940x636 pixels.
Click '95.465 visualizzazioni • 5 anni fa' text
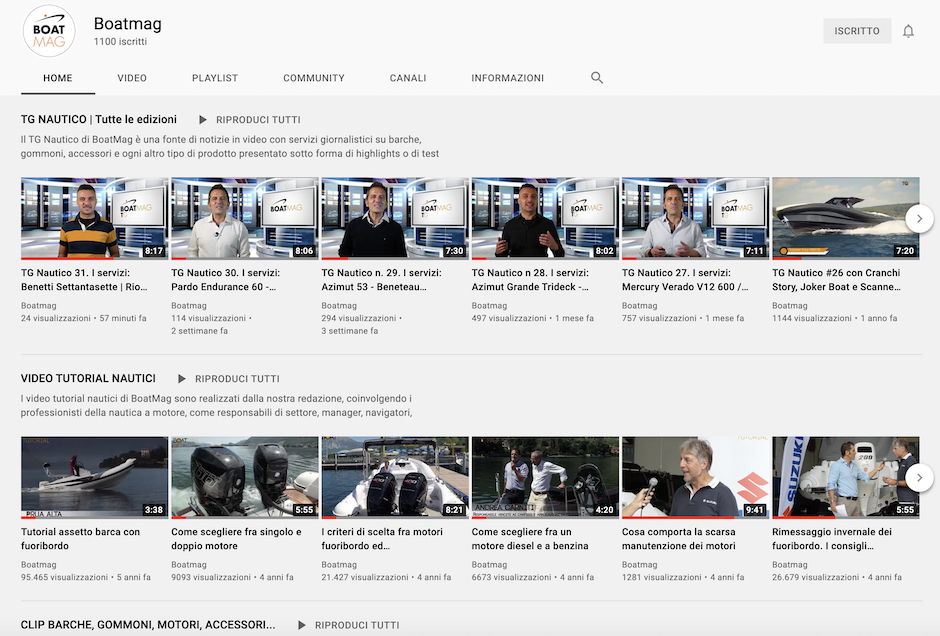tap(86, 577)
